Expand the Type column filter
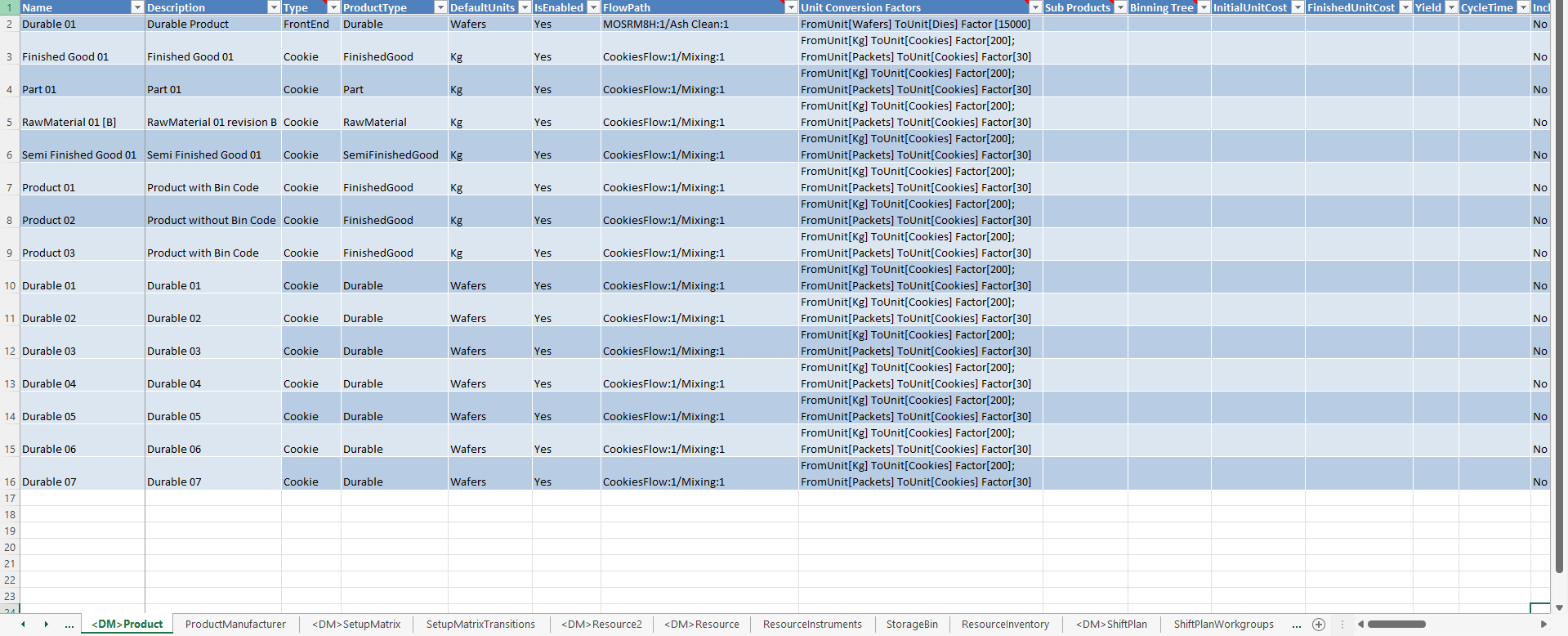This screenshot has height=636, width=1568. pyautogui.click(x=333, y=7)
